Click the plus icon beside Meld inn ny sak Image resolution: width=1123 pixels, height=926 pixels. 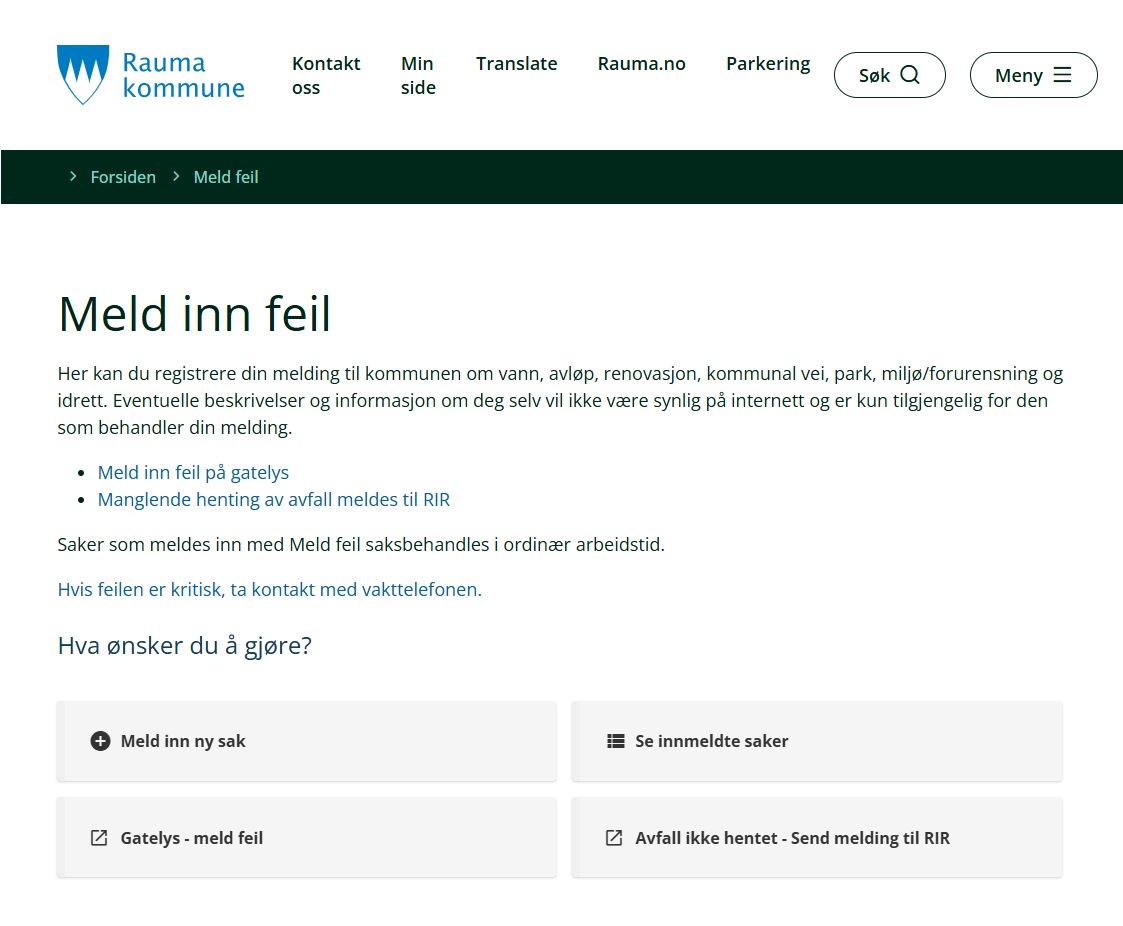tap(100, 741)
